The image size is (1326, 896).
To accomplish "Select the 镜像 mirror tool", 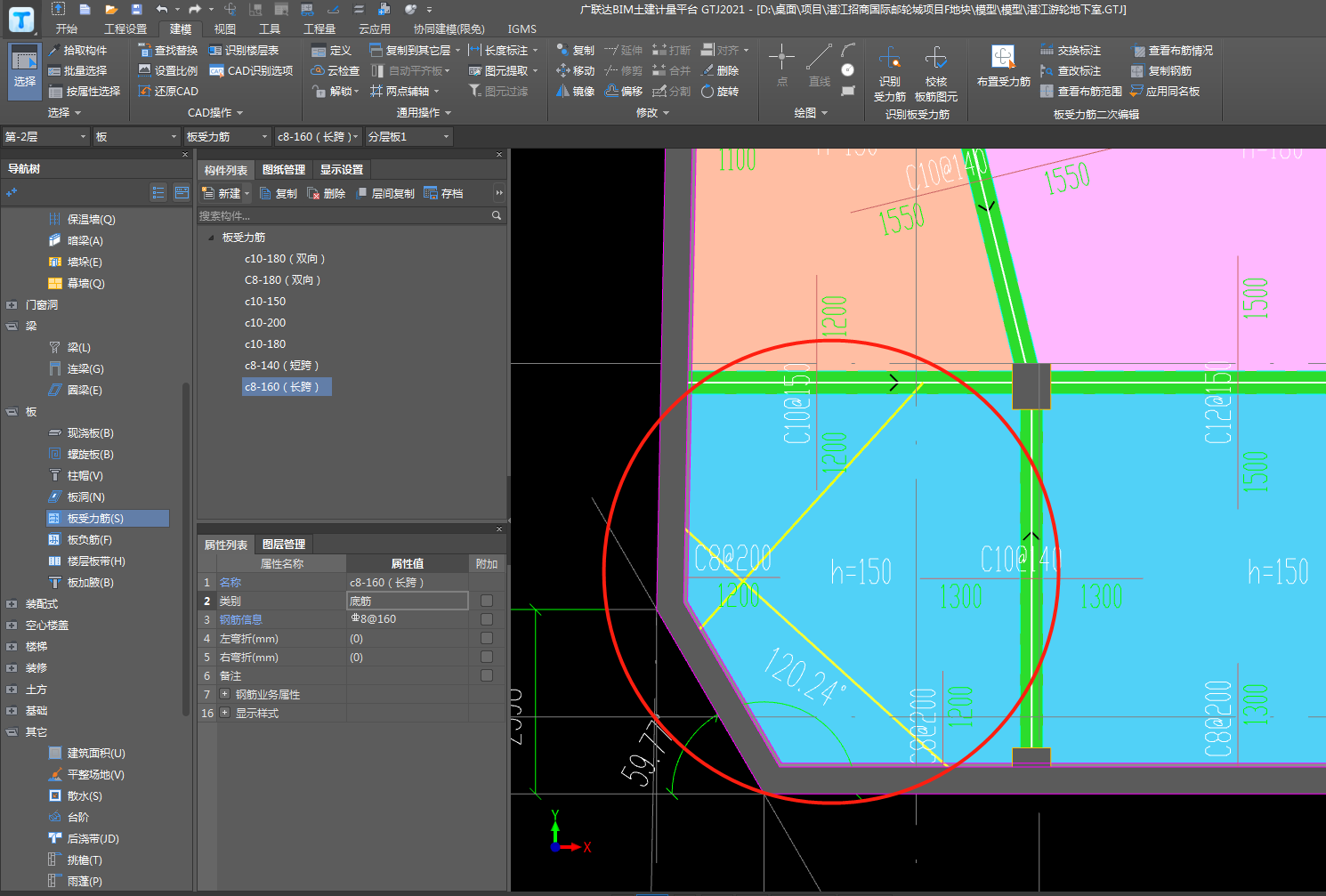I will [575, 92].
